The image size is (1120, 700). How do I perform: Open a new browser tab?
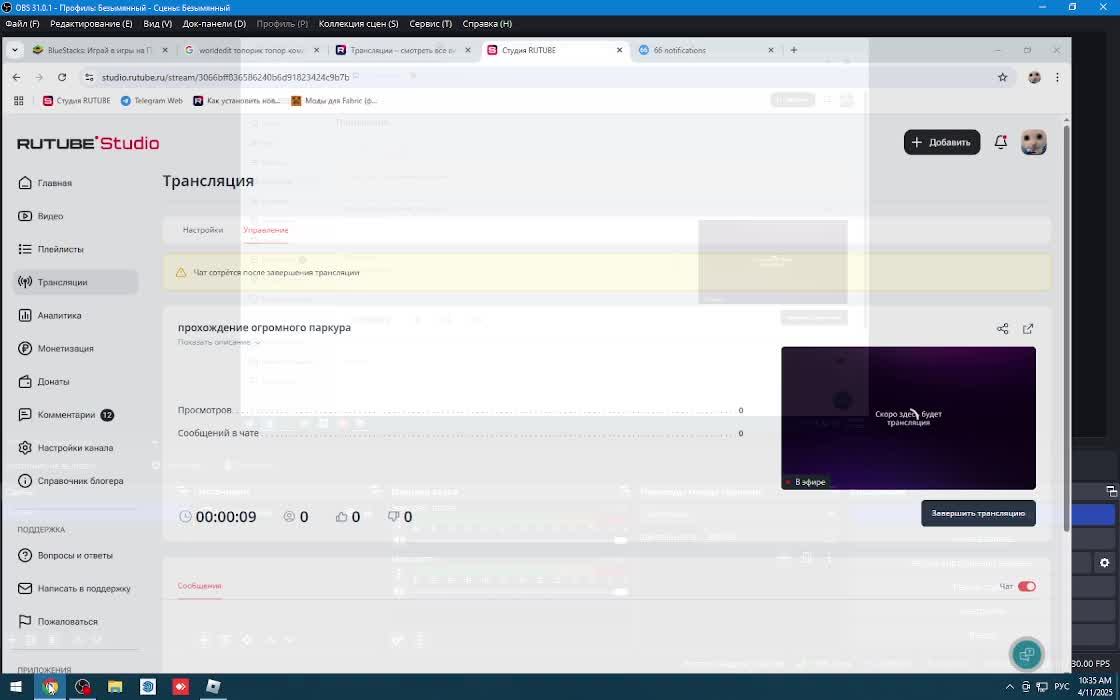[794, 50]
